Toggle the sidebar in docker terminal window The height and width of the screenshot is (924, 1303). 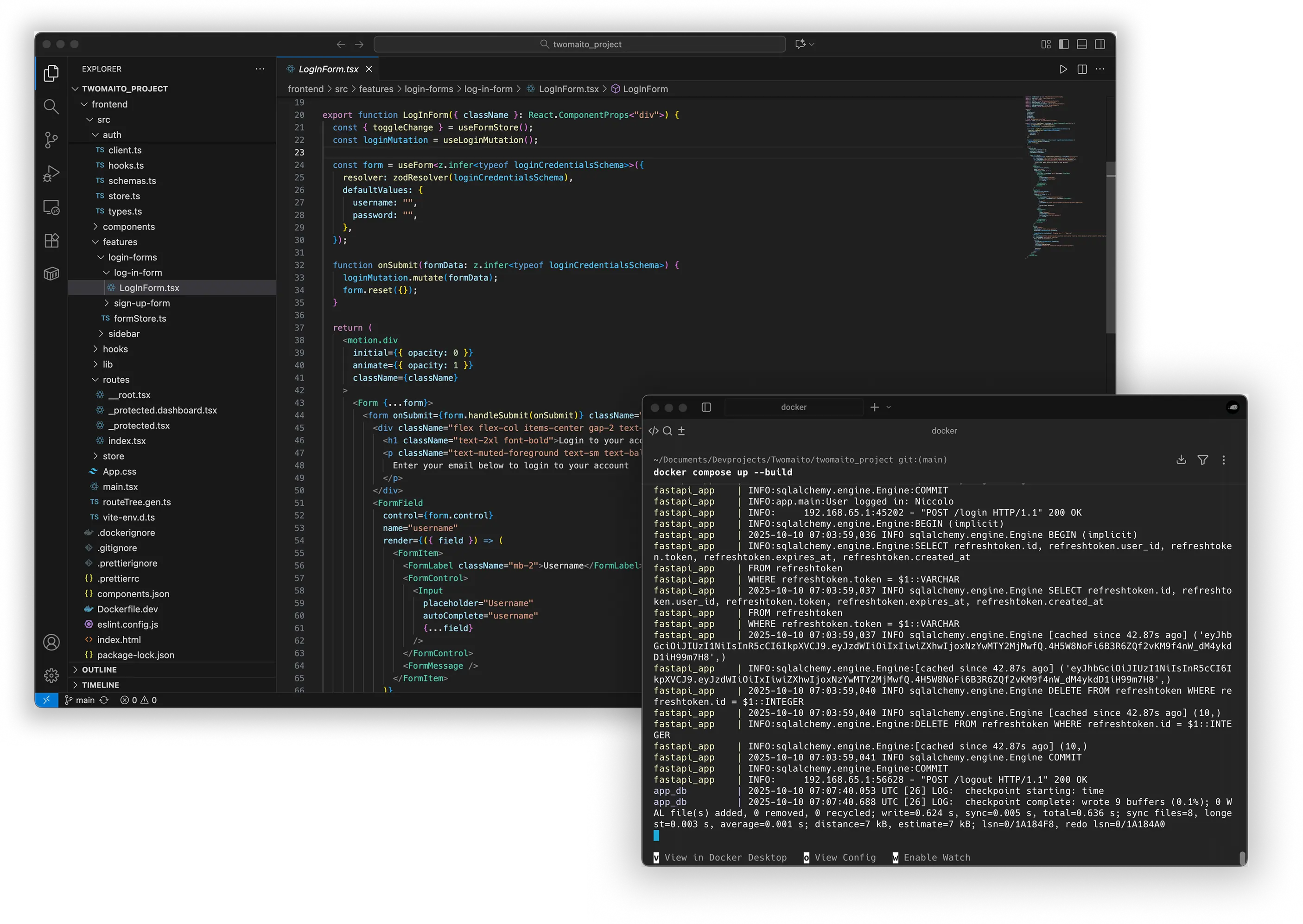(706, 407)
